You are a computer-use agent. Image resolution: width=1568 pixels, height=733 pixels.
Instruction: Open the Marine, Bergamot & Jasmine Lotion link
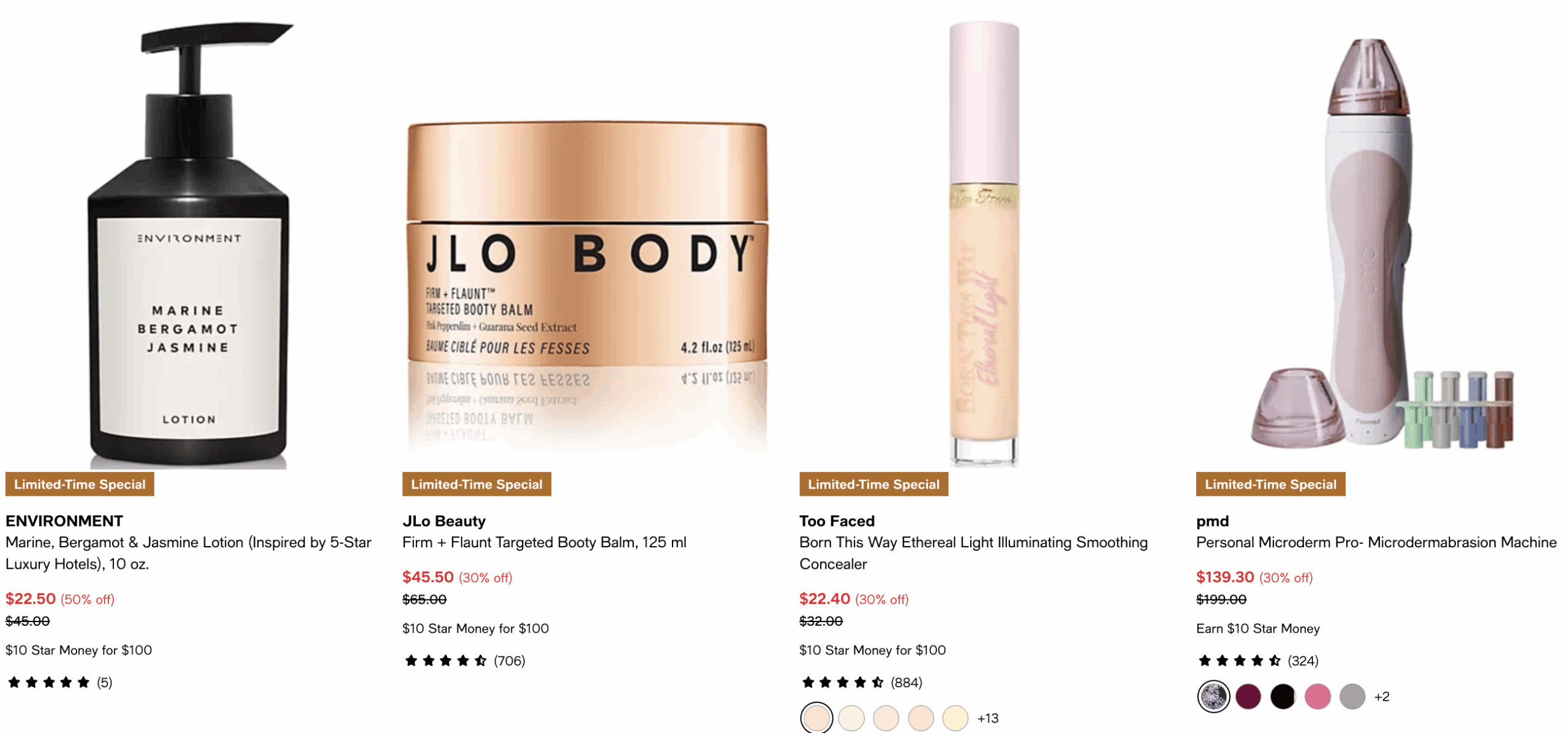pos(189,553)
